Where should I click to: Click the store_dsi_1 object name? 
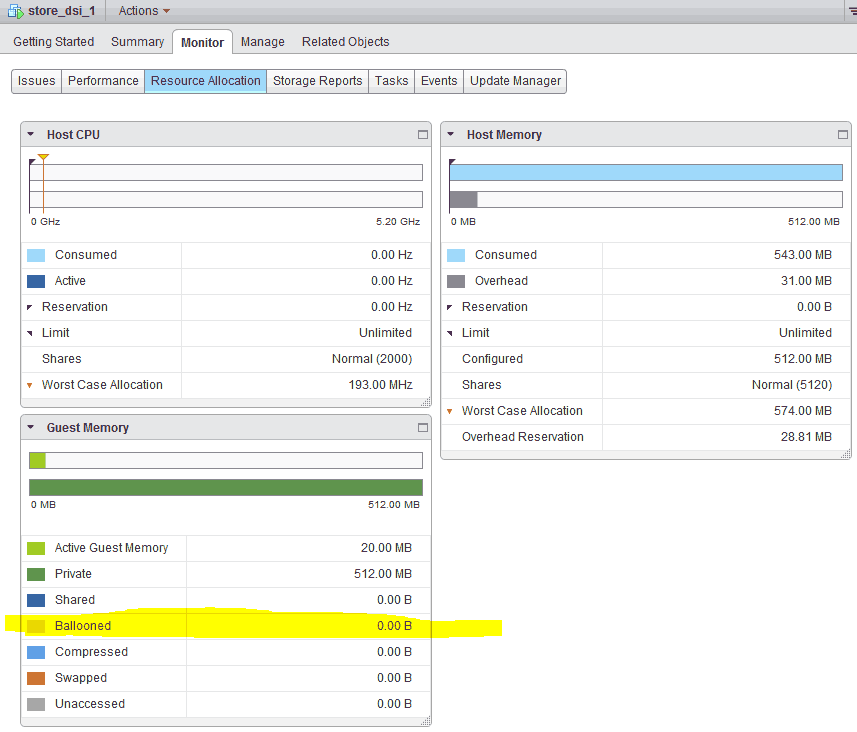point(62,11)
